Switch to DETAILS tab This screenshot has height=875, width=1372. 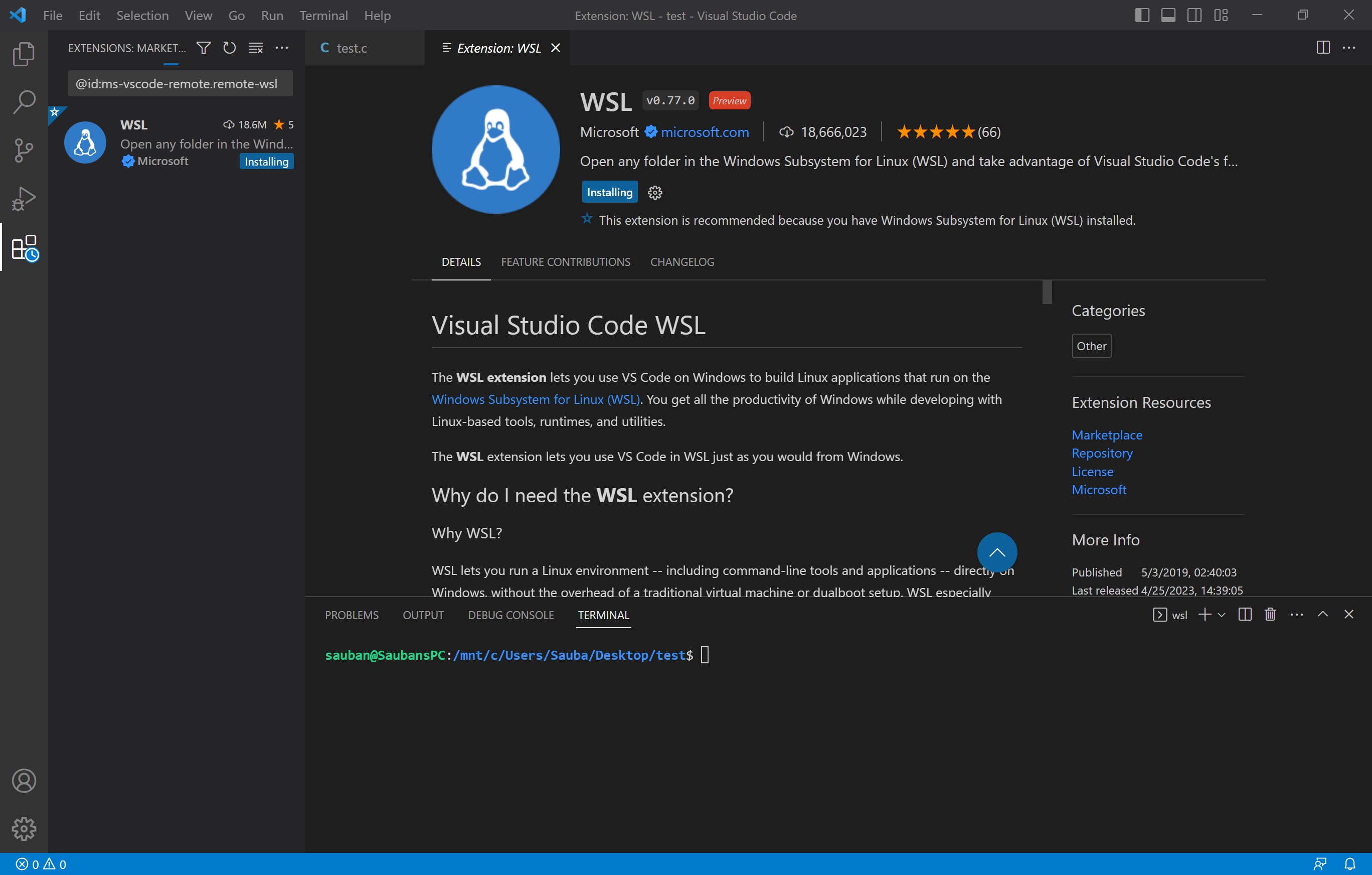pos(461,261)
